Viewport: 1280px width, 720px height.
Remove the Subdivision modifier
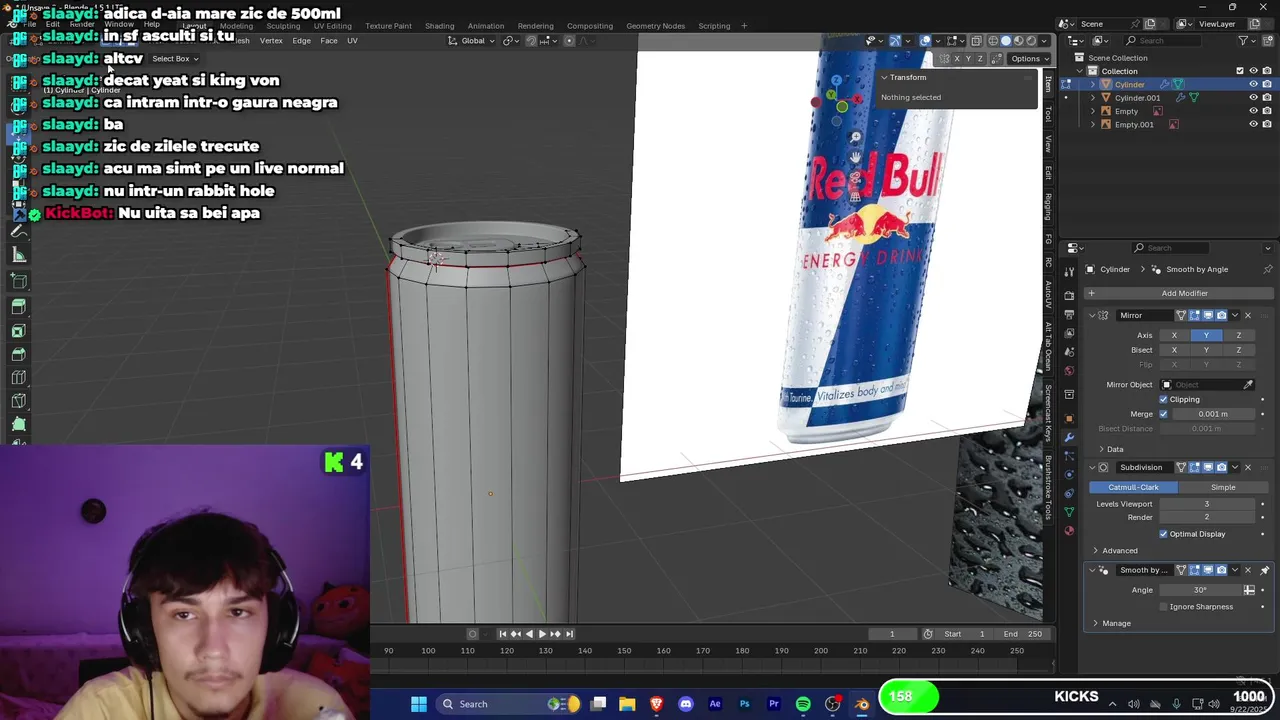coord(1247,467)
